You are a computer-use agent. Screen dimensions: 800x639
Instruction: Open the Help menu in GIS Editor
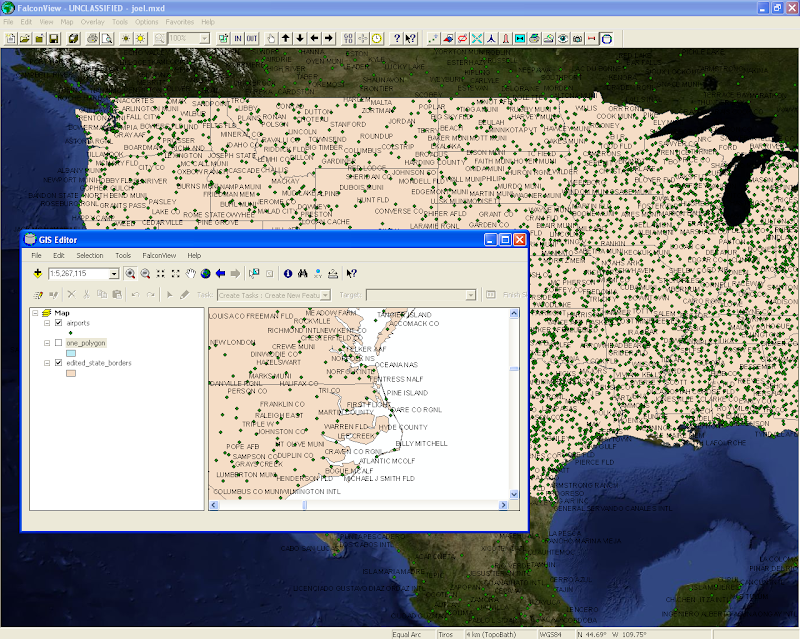tap(194, 255)
